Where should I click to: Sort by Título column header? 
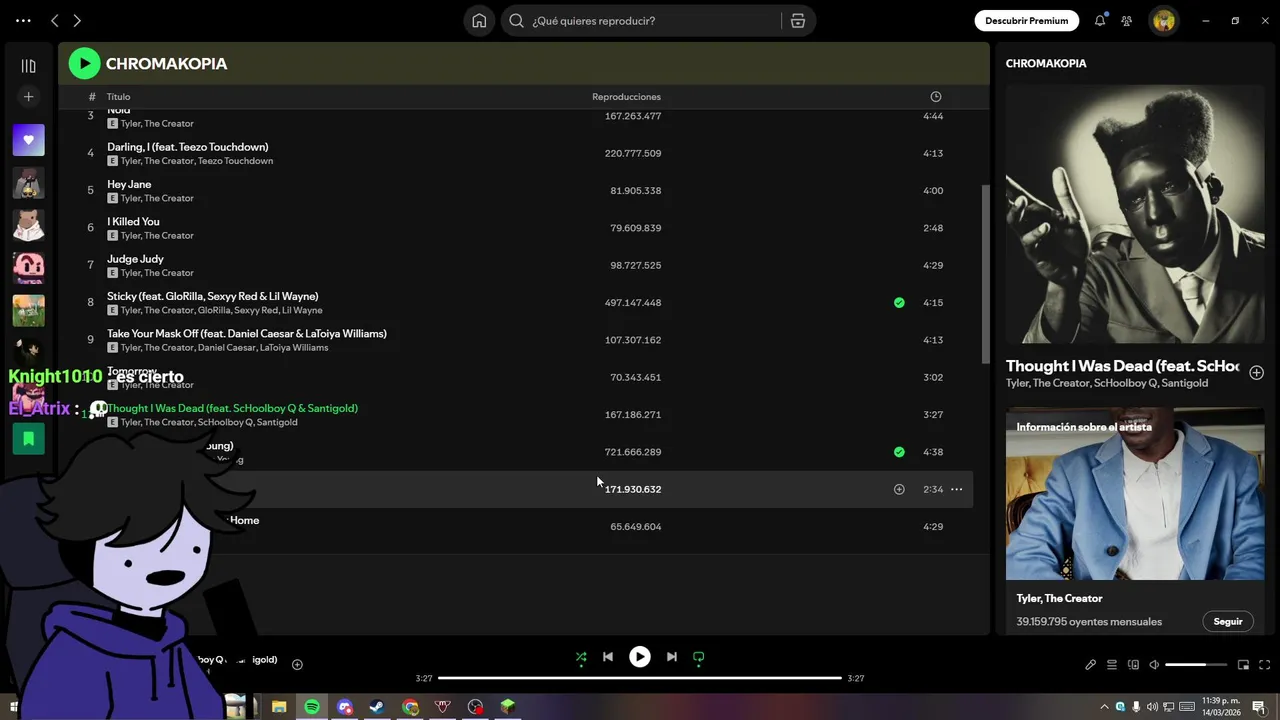[x=119, y=97]
